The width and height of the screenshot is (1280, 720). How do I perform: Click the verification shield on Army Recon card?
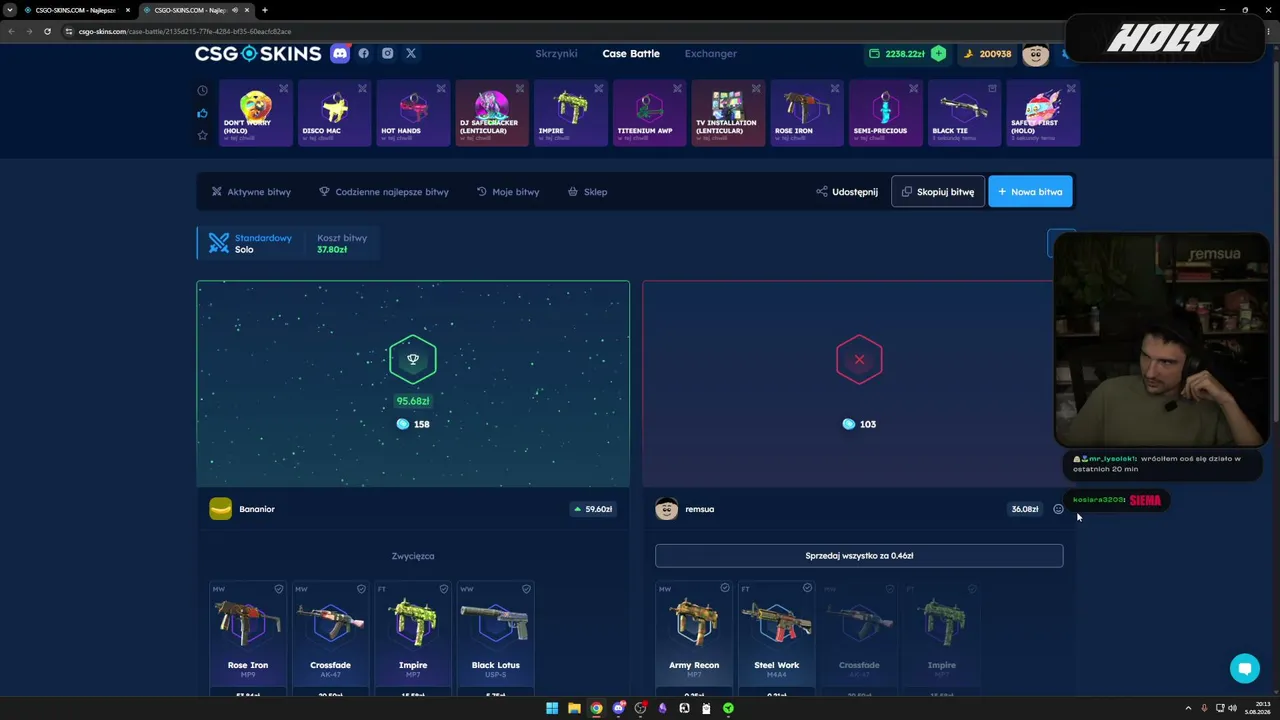pos(725,588)
